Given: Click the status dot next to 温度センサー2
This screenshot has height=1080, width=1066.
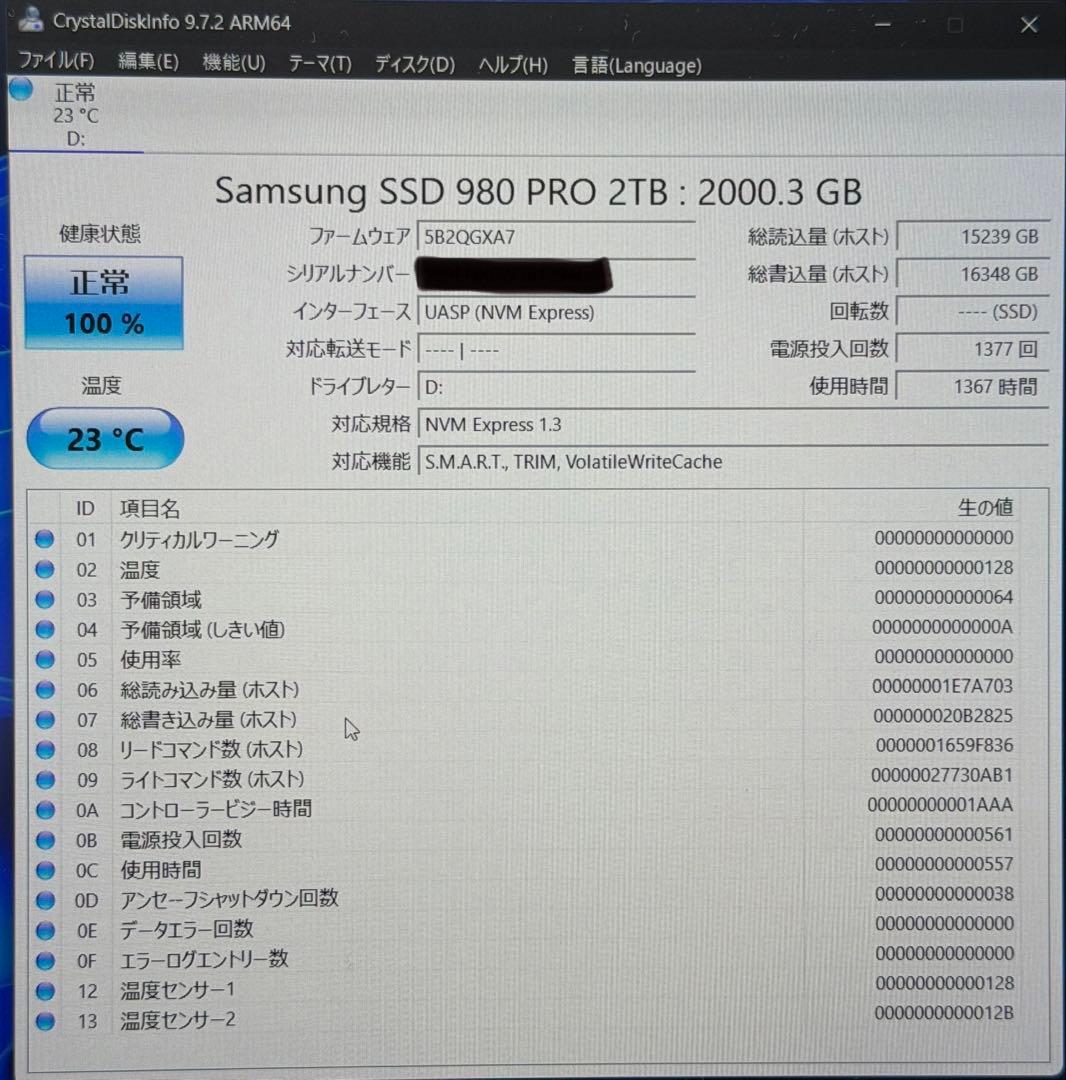Looking at the screenshot, I should pos(44,1021).
